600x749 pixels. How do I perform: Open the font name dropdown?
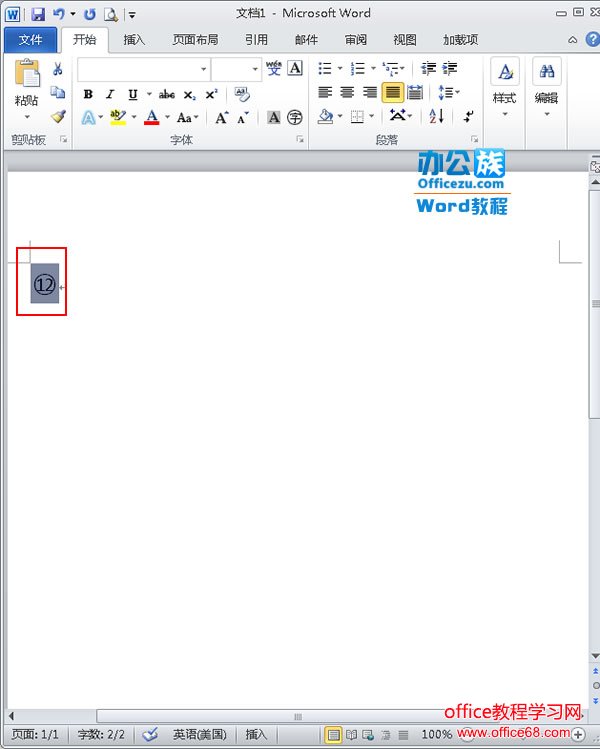coord(204,69)
